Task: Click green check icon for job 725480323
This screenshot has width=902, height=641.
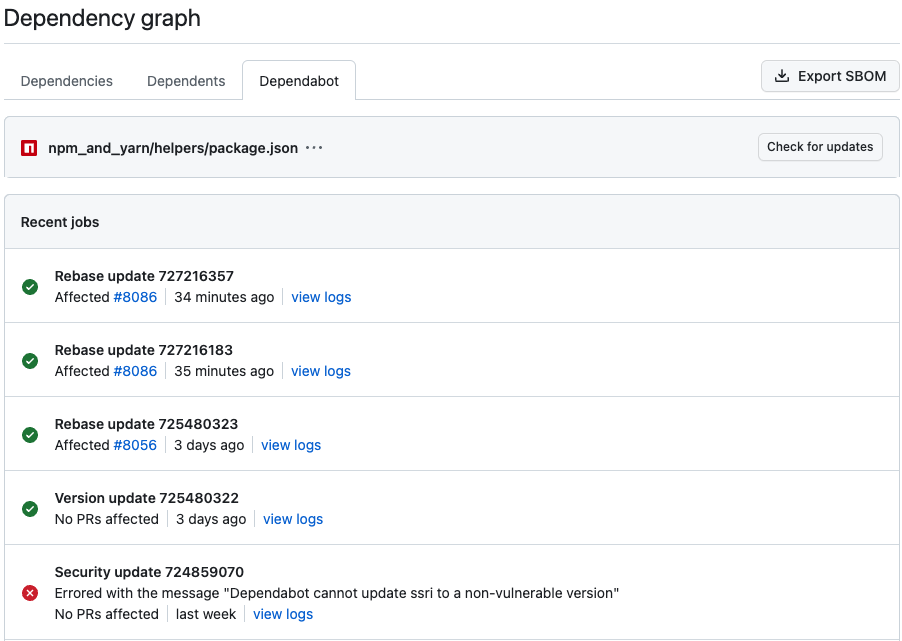Action: (x=30, y=434)
